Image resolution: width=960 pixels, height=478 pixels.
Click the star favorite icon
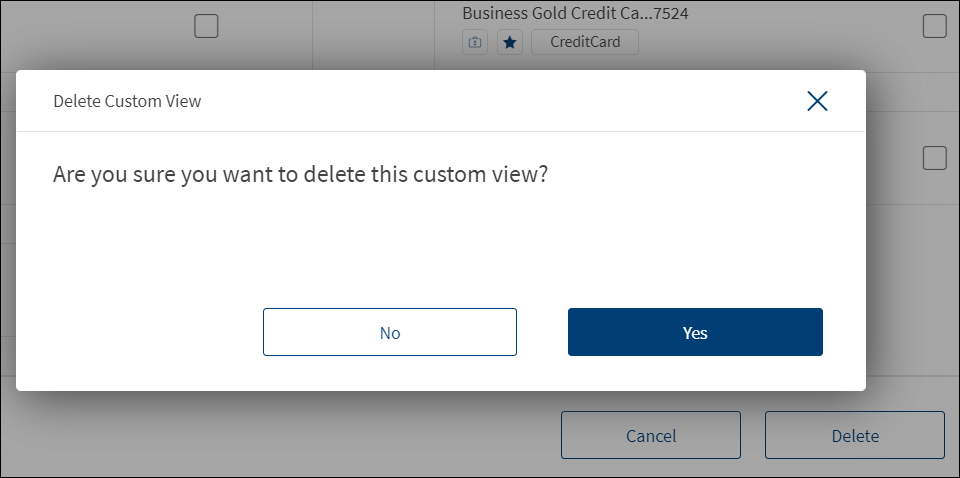coord(510,43)
